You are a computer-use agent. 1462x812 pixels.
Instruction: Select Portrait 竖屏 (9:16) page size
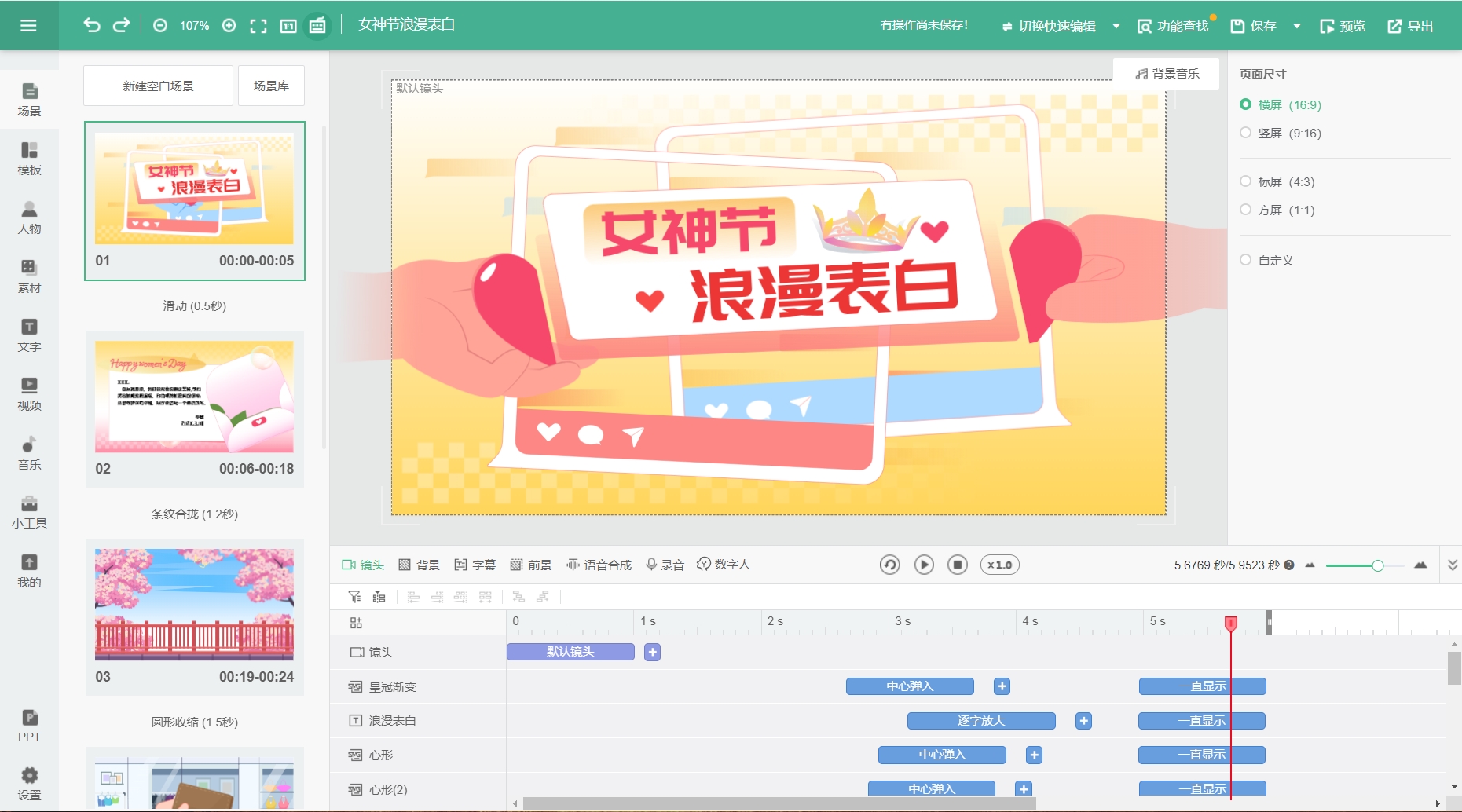coord(1280,133)
